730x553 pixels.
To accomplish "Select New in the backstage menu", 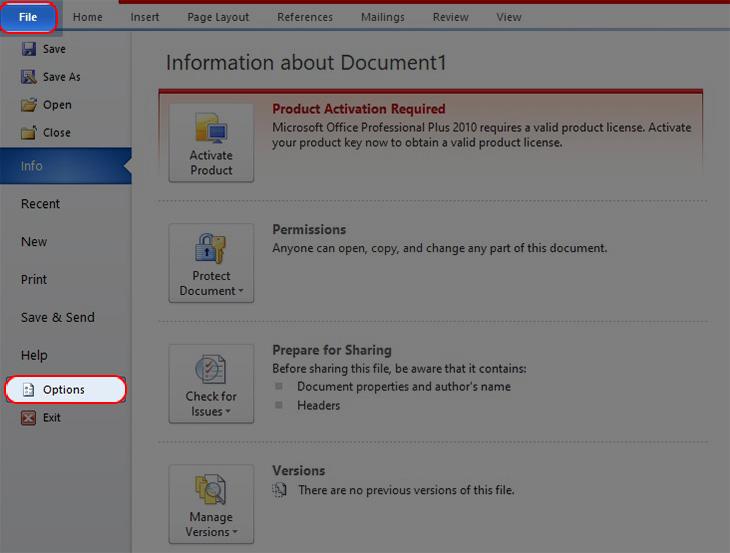I will coord(34,242).
